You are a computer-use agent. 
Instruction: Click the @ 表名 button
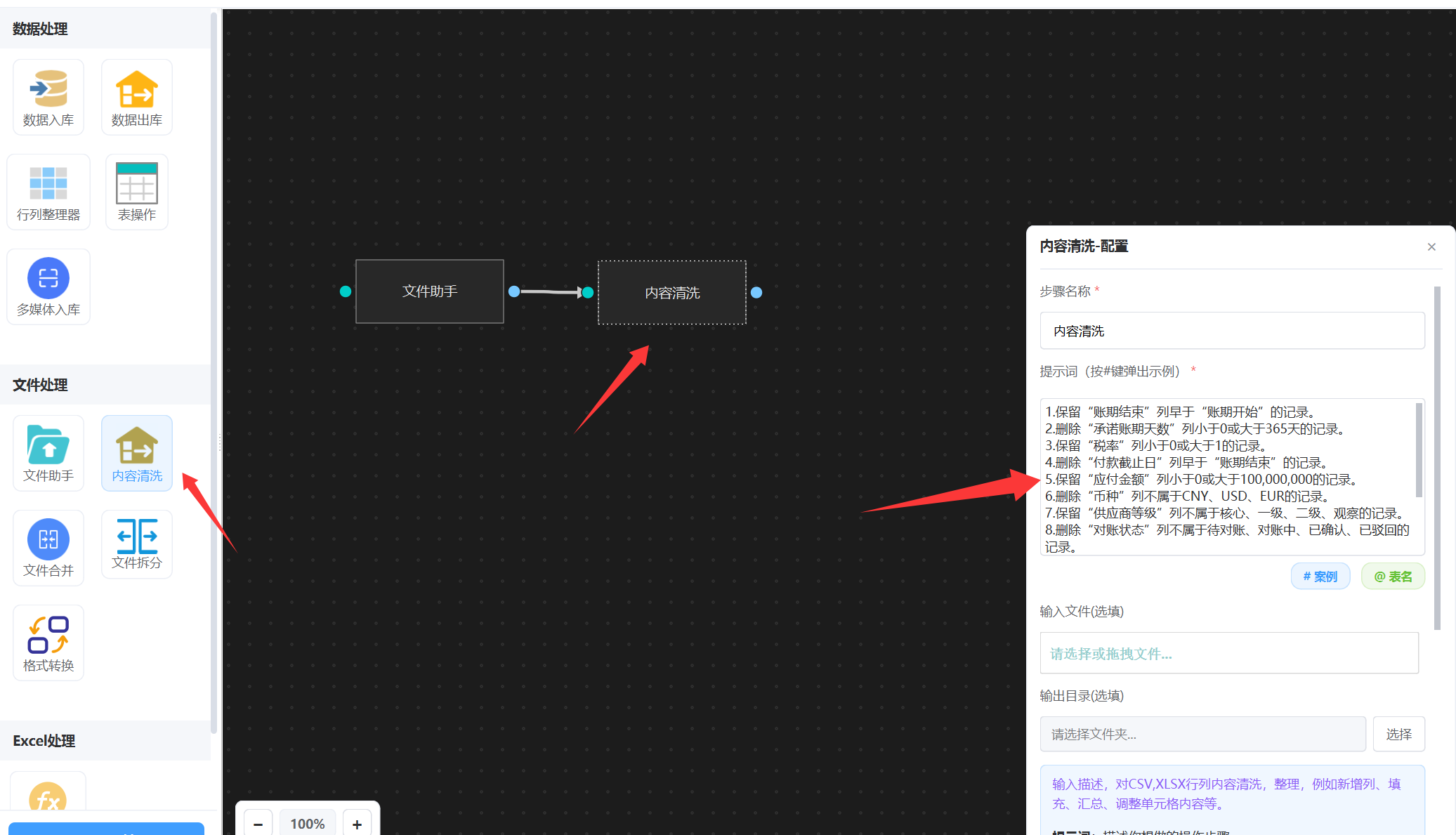(1392, 576)
